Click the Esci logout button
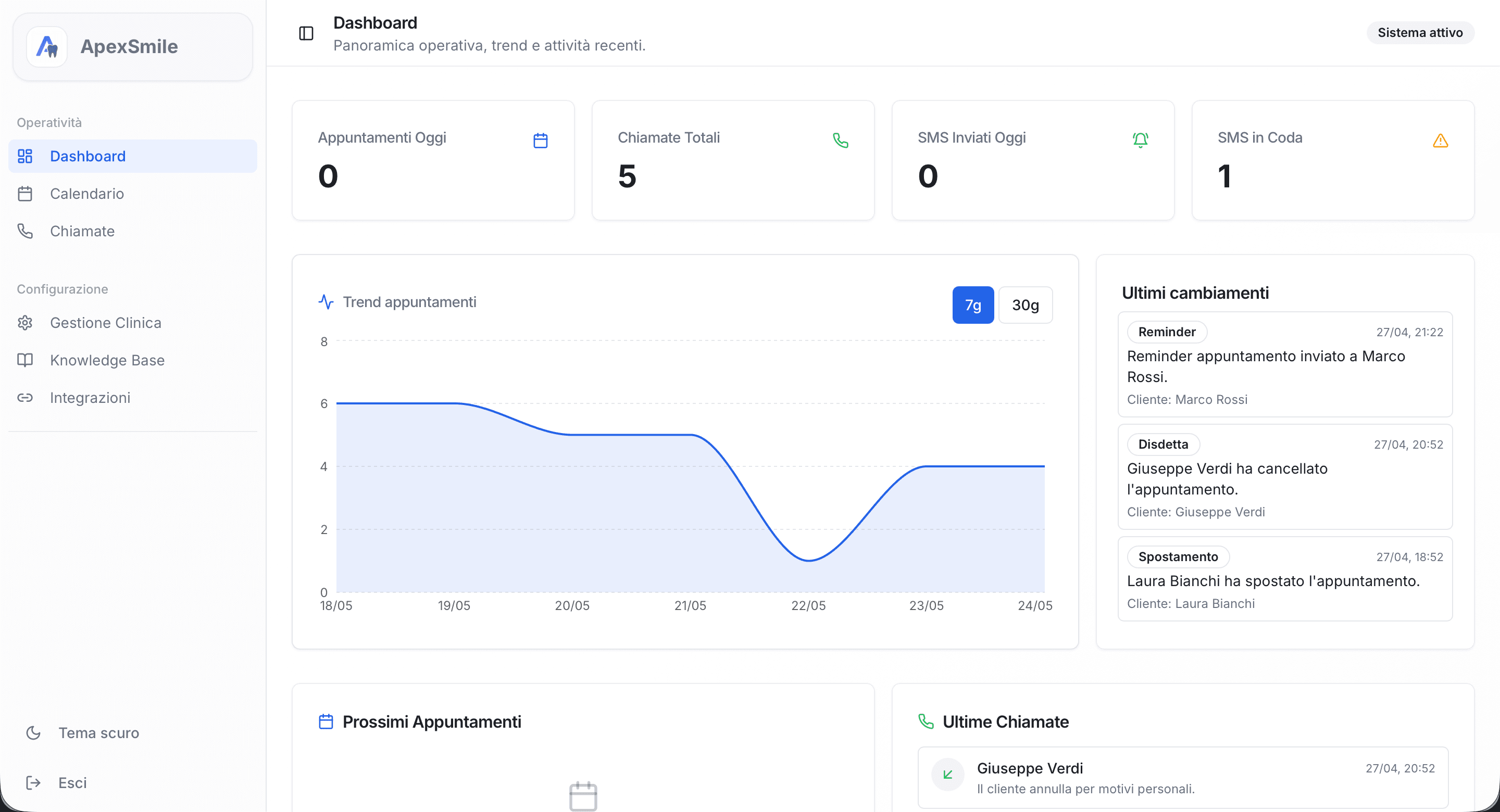This screenshot has height=812, width=1500. pyautogui.click(x=133, y=783)
